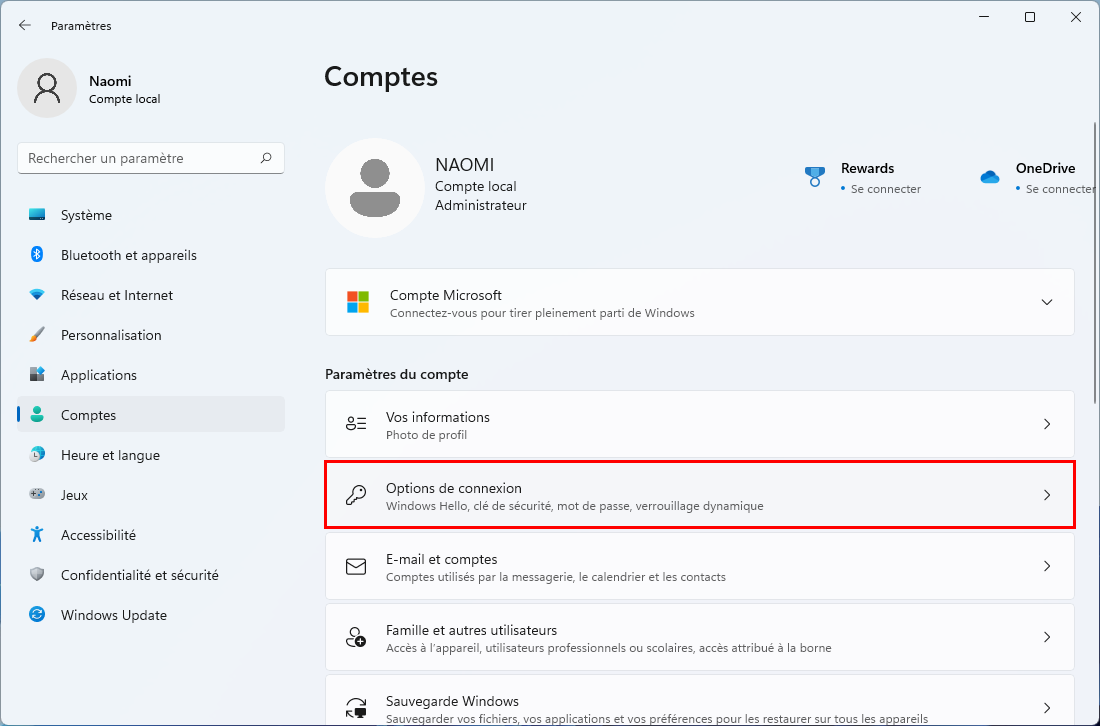This screenshot has height=726, width=1100.
Task: Click the search magnifier icon
Action: point(266,158)
